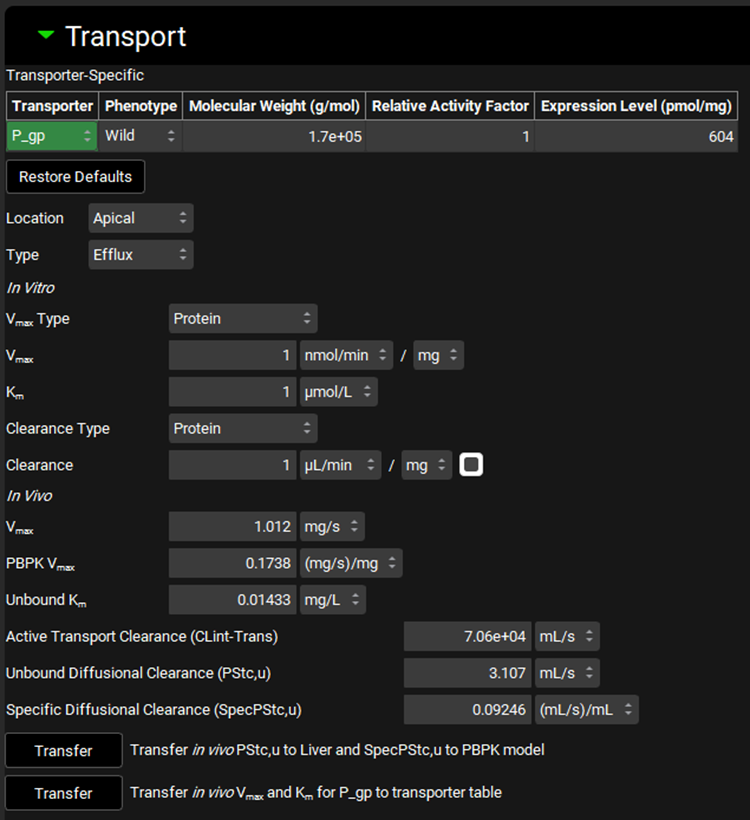Change the CLint-Trans mL/s unit
750x820 pixels.
click(567, 636)
